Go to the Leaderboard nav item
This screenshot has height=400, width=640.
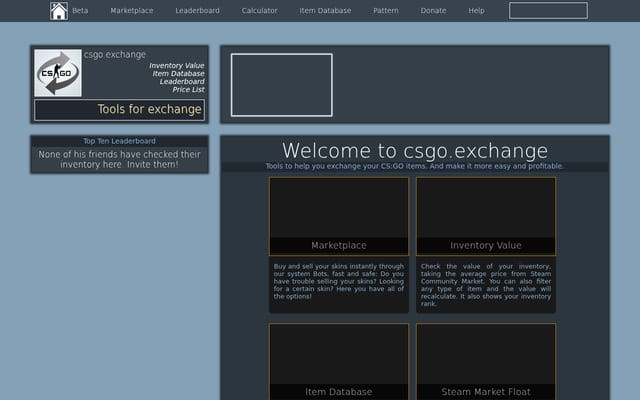click(198, 11)
